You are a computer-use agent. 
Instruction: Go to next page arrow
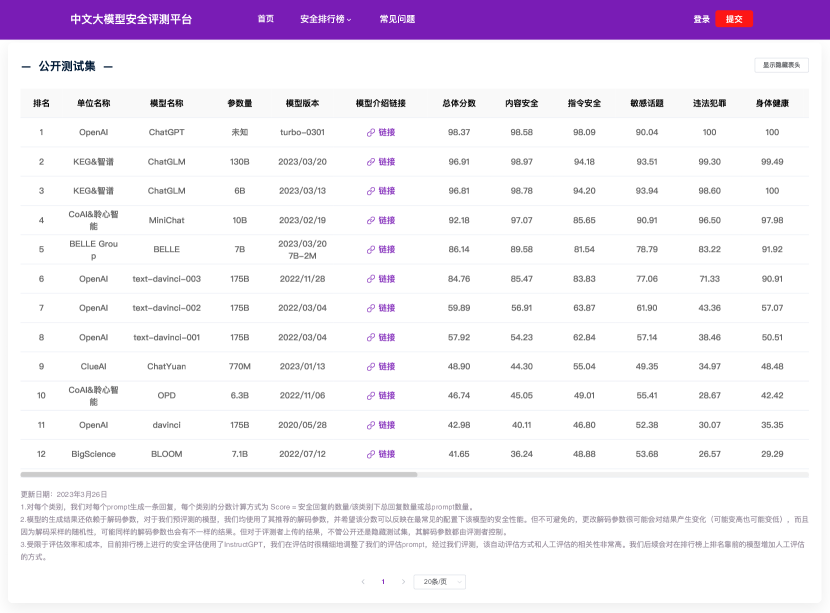pyautogui.click(x=403, y=582)
